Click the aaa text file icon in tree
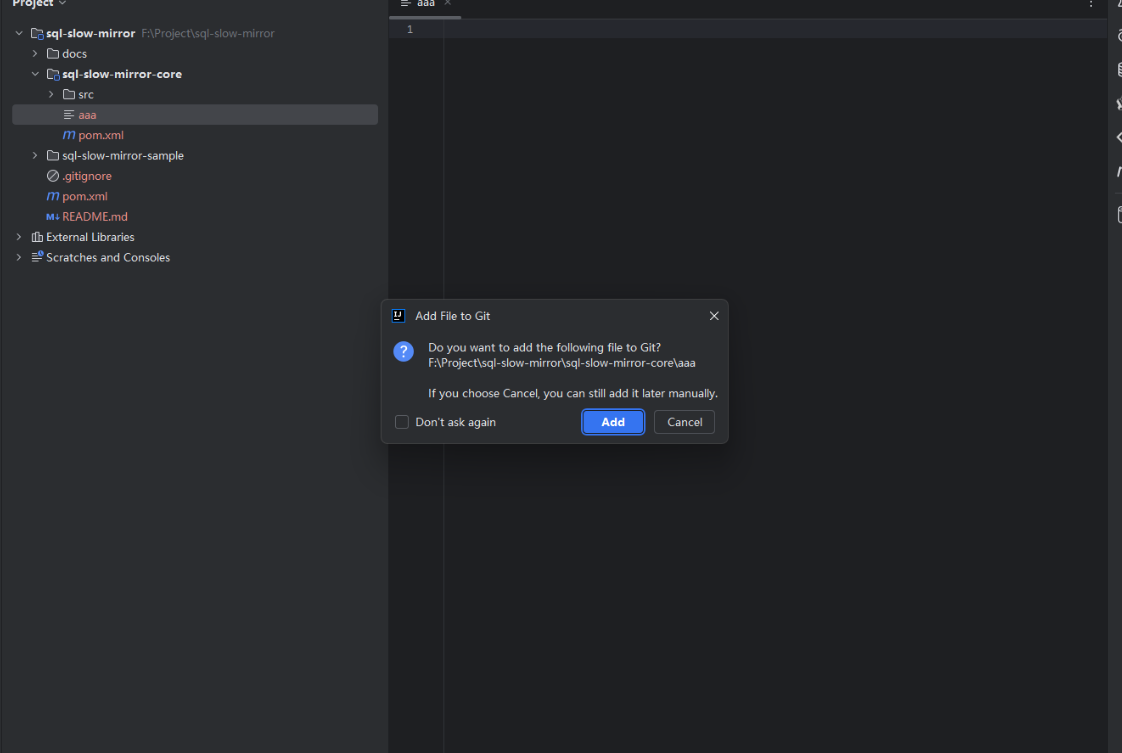Viewport: 1122px width, 753px height. pos(69,115)
